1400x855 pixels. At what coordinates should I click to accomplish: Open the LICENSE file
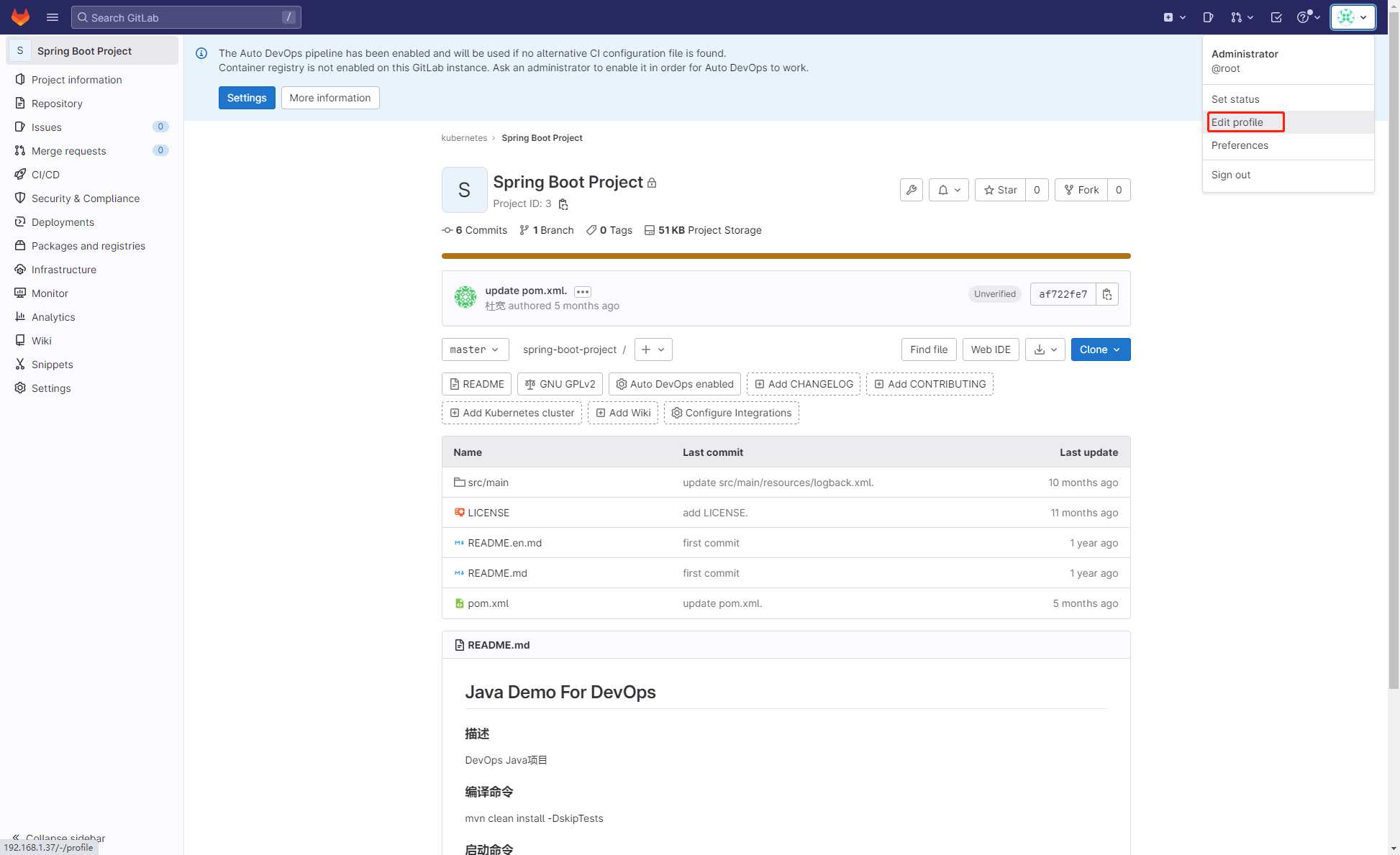click(x=488, y=513)
